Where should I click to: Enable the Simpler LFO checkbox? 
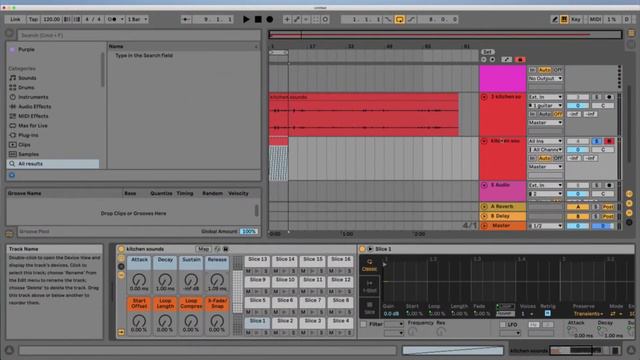[503, 324]
